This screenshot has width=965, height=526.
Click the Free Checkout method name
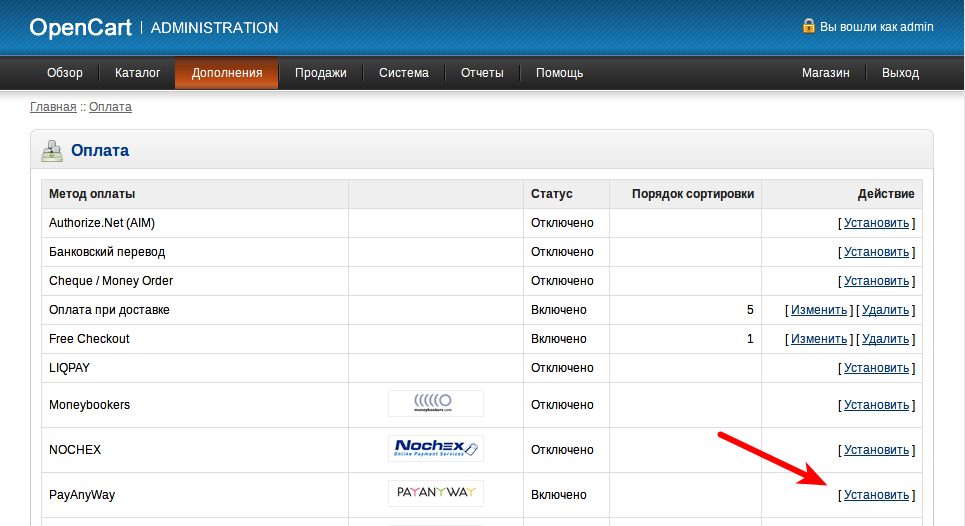(x=89, y=338)
